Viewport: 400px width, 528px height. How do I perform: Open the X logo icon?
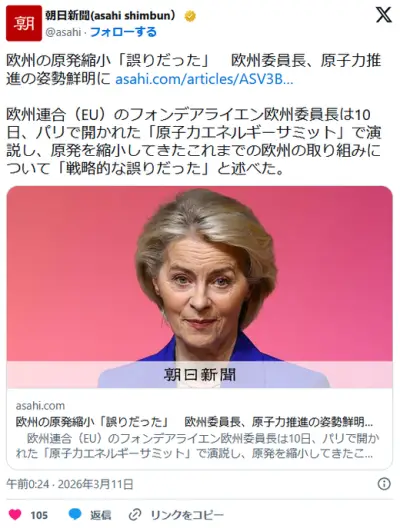coord(384,15)
